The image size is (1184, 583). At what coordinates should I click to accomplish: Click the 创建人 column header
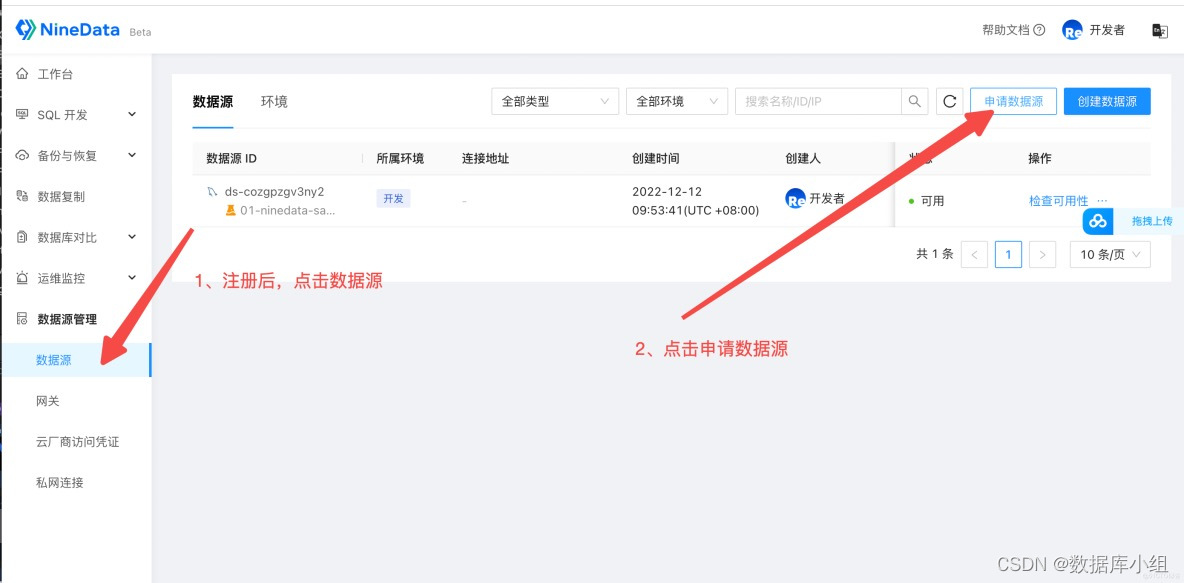[x=803, y=159]
